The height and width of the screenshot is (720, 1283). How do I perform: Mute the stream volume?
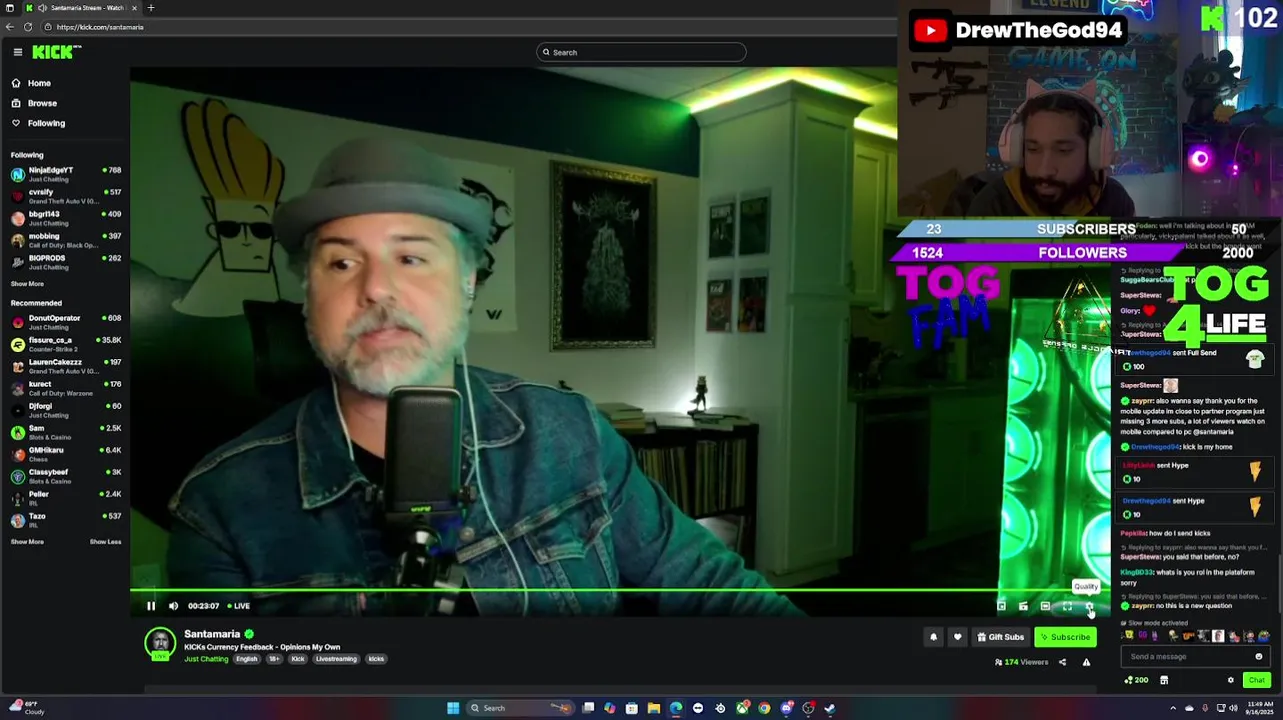click(173, 606)
